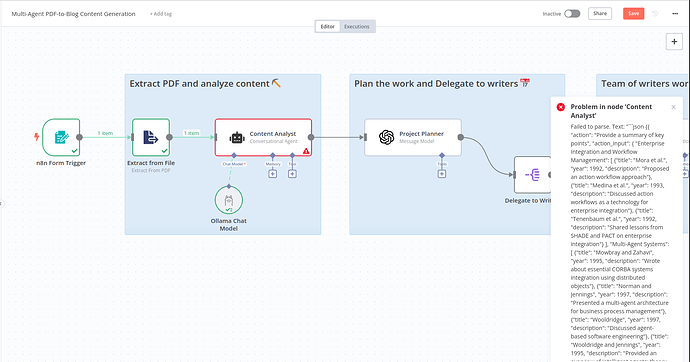
Task: Select the Extract from File node icon
Action: click(151, 137)
